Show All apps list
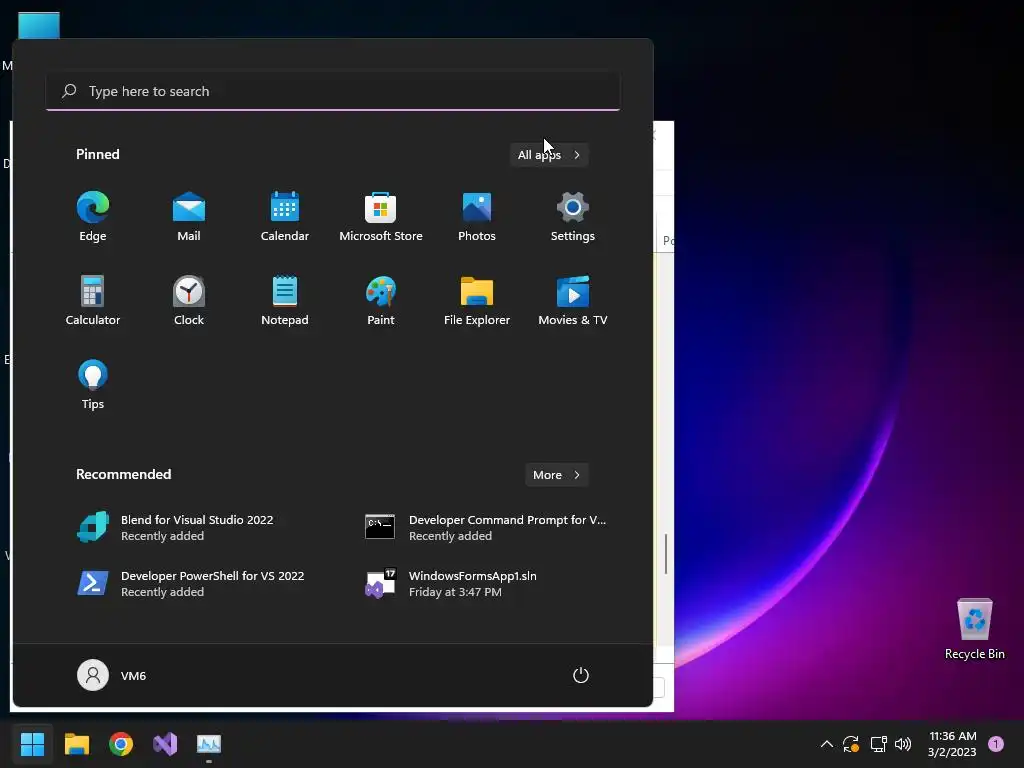Viewport: 1024px width, 768px height. tap(549, 155)
